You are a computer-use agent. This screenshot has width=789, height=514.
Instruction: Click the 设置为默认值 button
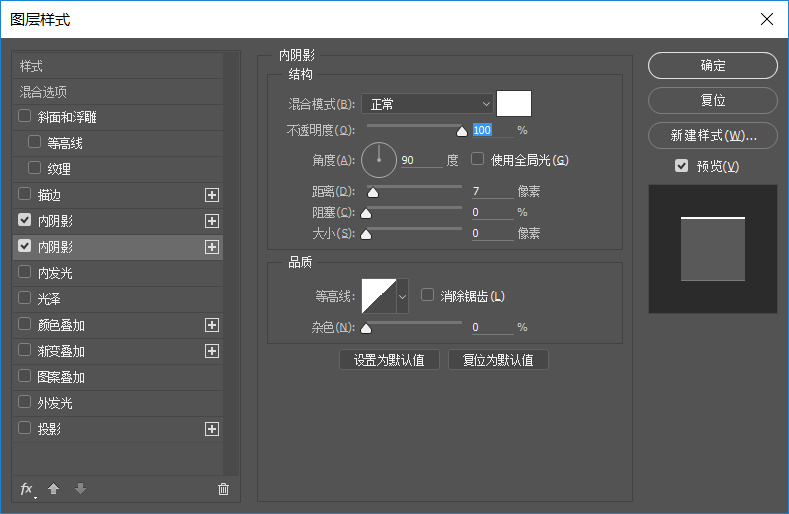389,360
